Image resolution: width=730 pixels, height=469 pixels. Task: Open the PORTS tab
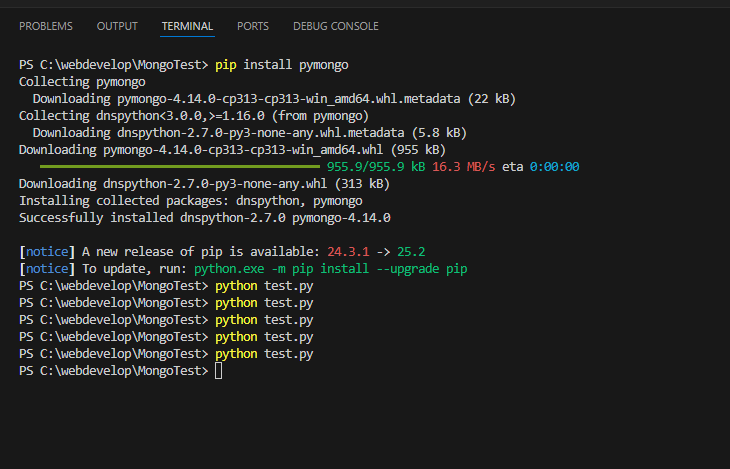pyautogui.click(x=253, y=26)
